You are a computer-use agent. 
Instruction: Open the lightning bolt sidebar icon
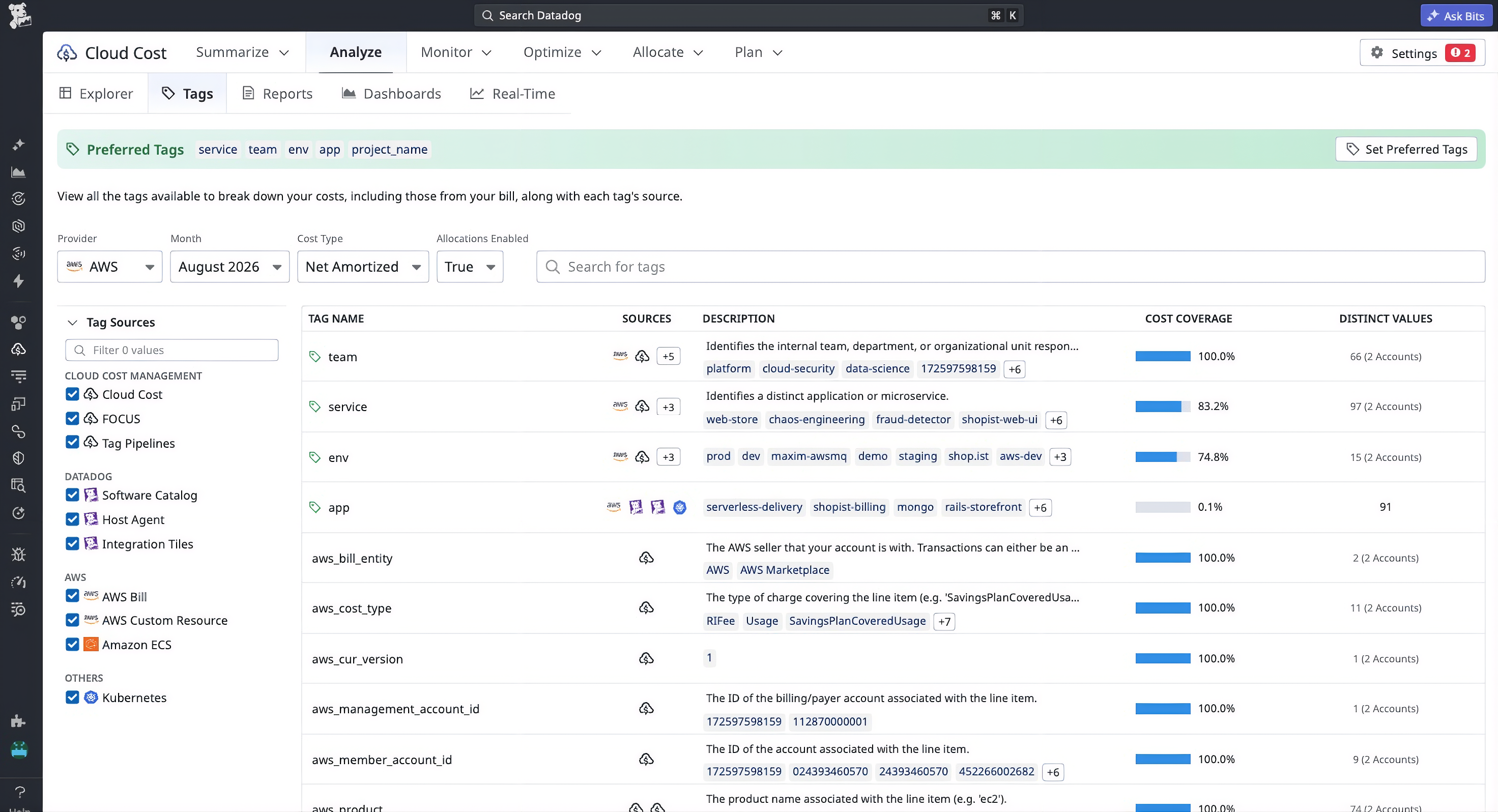[x=19, y=281]
